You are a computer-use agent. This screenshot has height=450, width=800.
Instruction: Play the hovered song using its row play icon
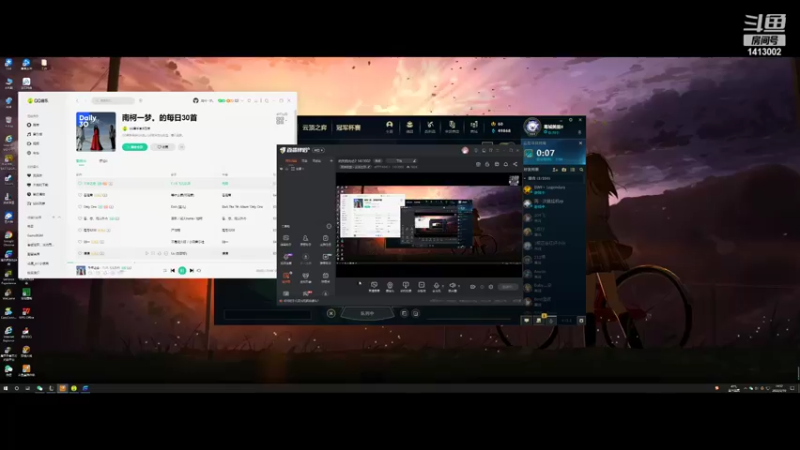pyautogui.click(x=147, y=253)
